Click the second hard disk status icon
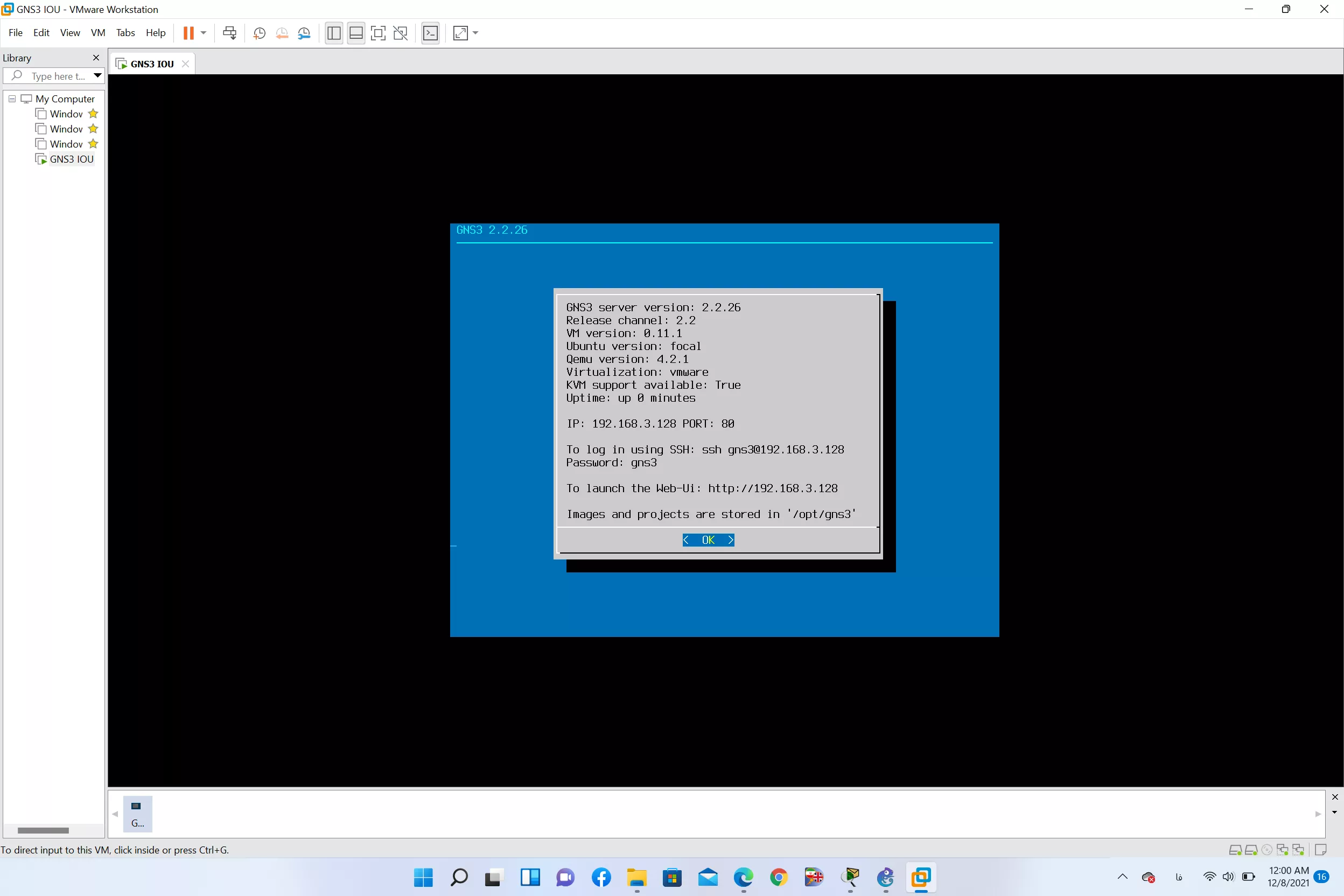 1251,850
